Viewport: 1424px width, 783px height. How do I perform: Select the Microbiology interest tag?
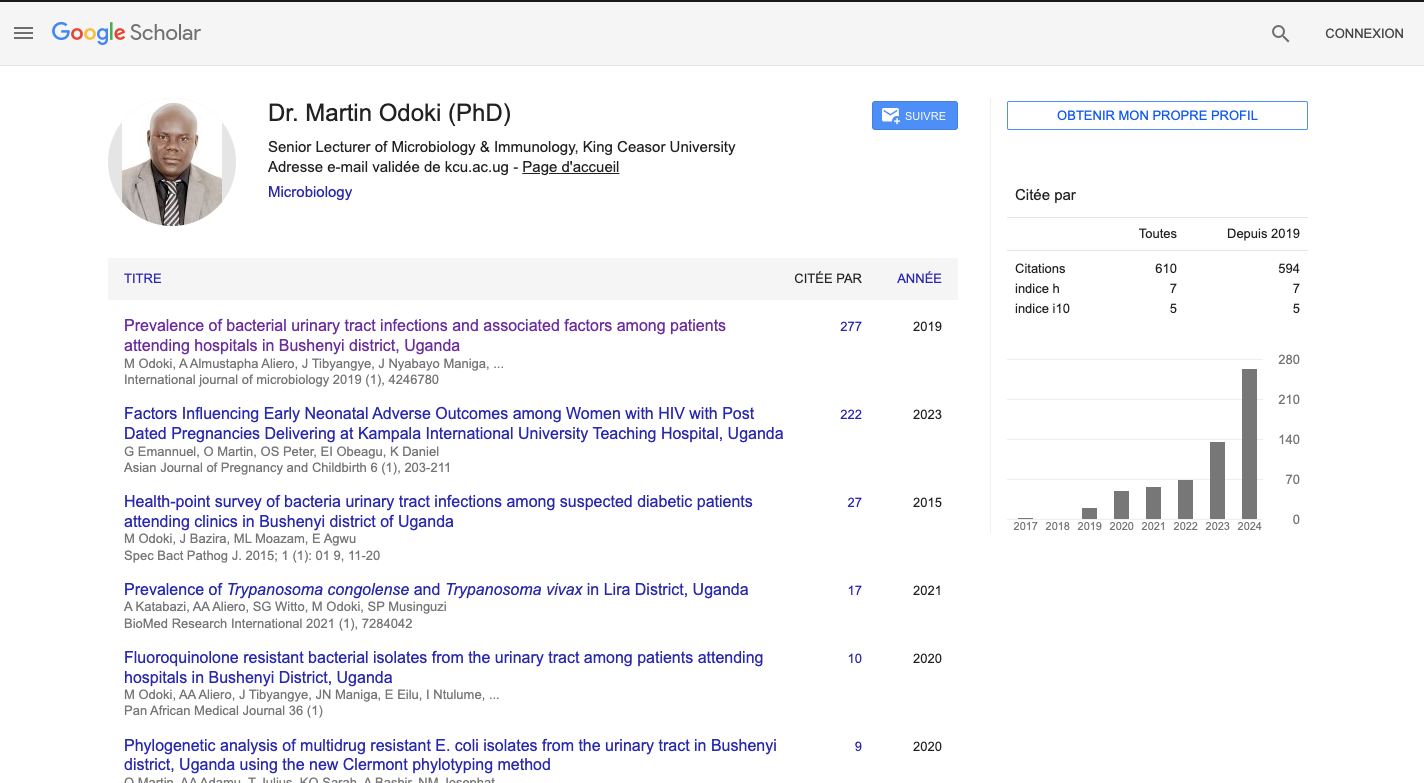(310, 192)
